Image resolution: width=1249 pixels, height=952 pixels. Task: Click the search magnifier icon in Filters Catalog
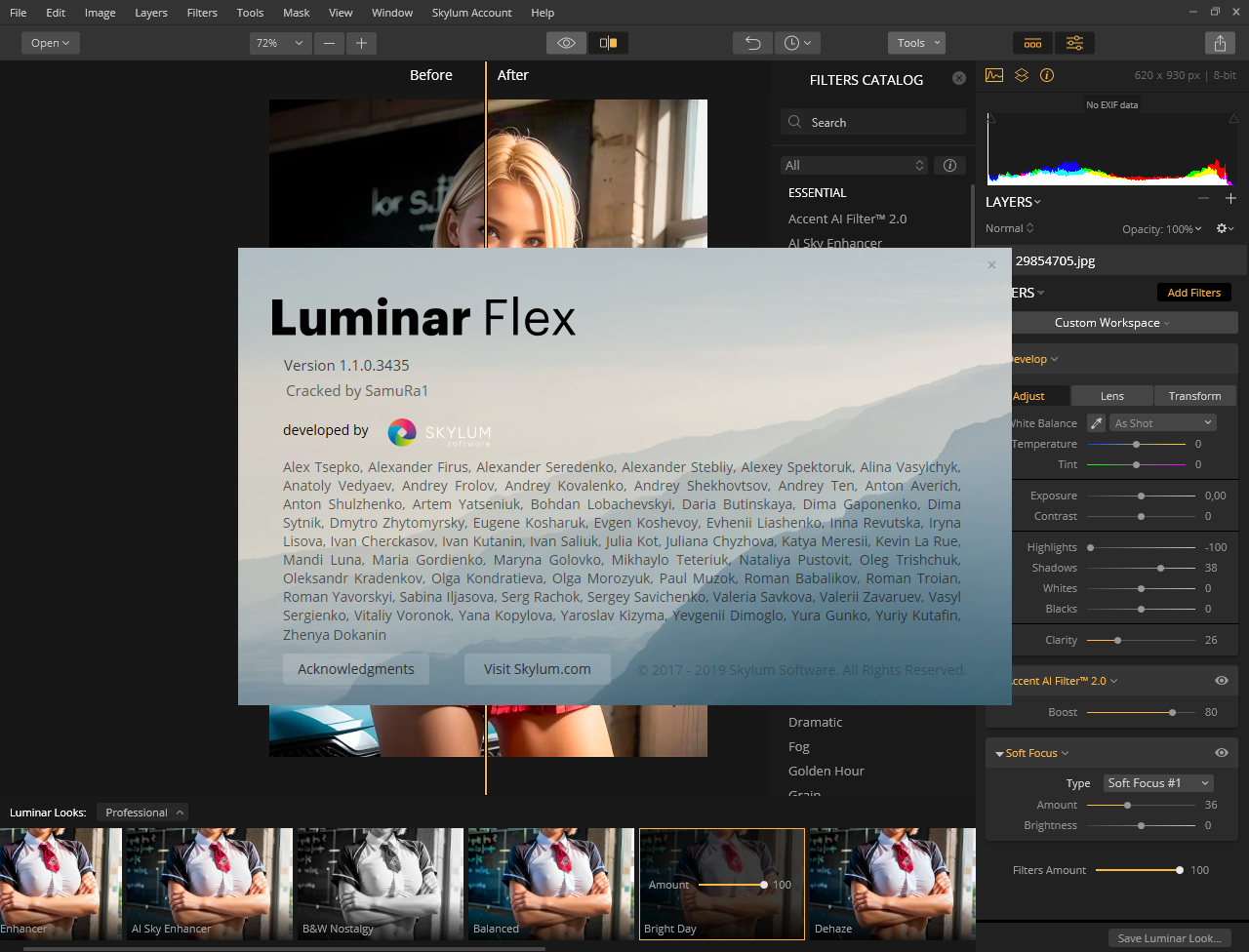(x=796, y=122)
